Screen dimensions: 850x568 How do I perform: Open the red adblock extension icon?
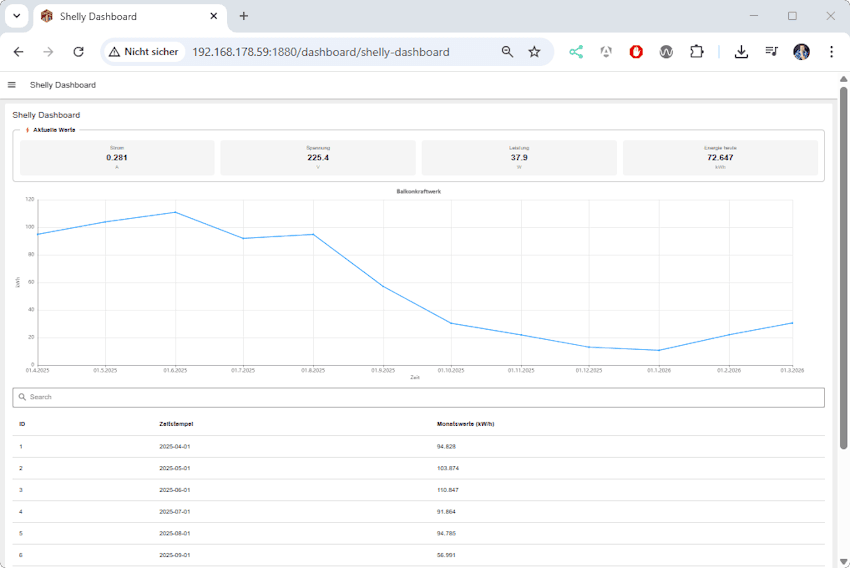[636, 52]
